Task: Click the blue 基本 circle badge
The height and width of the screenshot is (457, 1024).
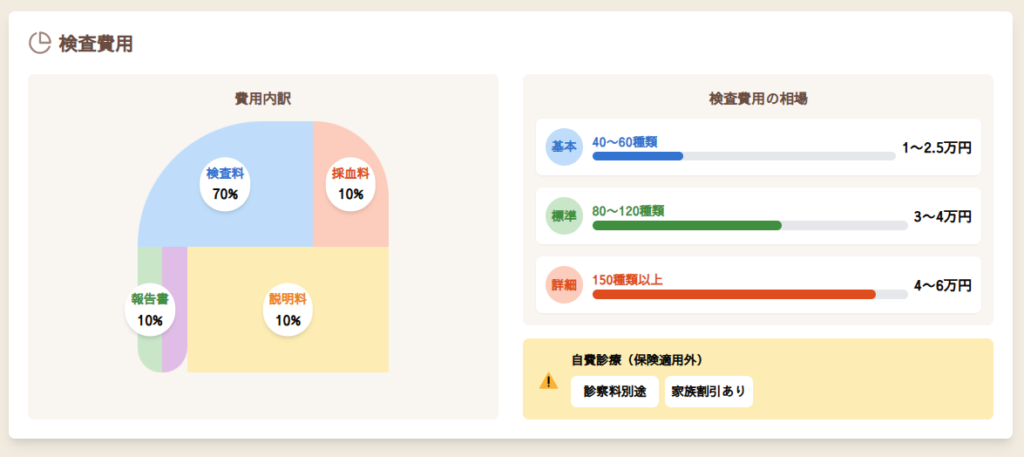Action: coord(563,147)
